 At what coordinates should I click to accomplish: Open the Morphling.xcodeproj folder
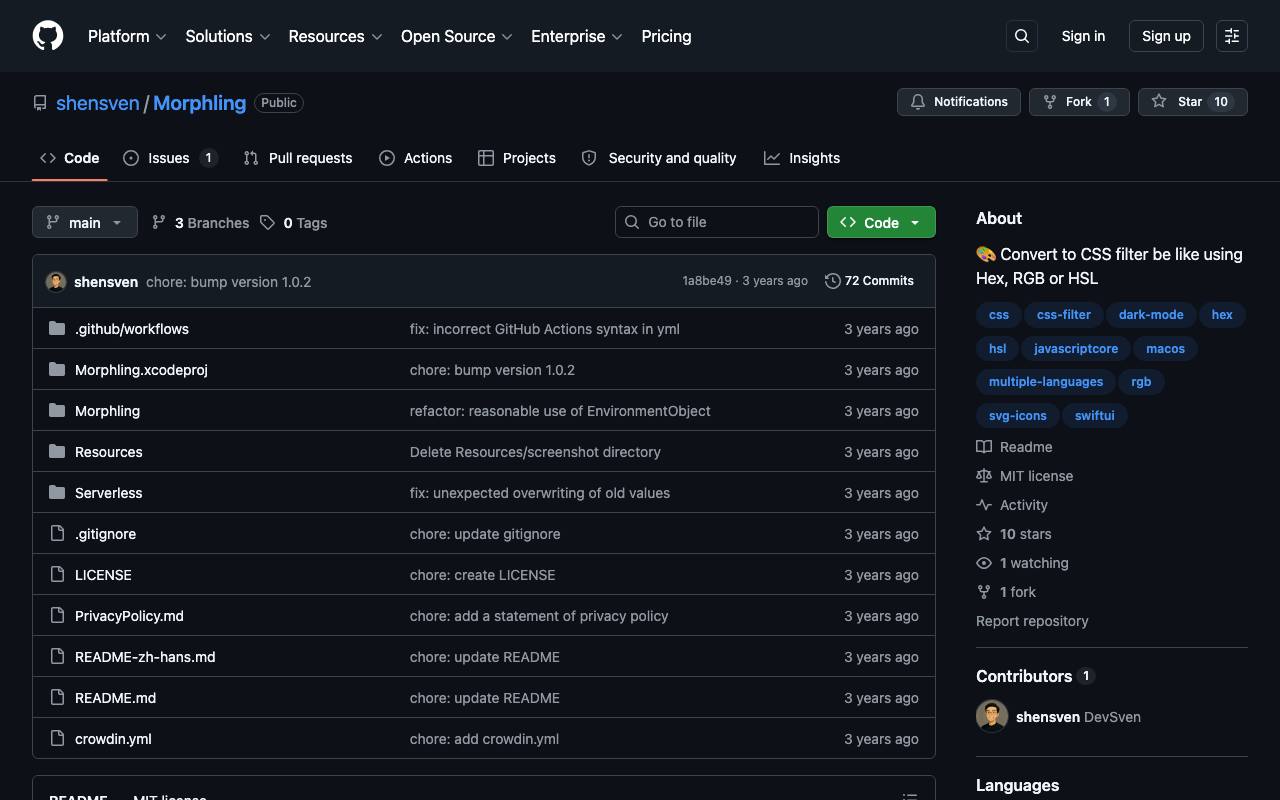[141, 370]
